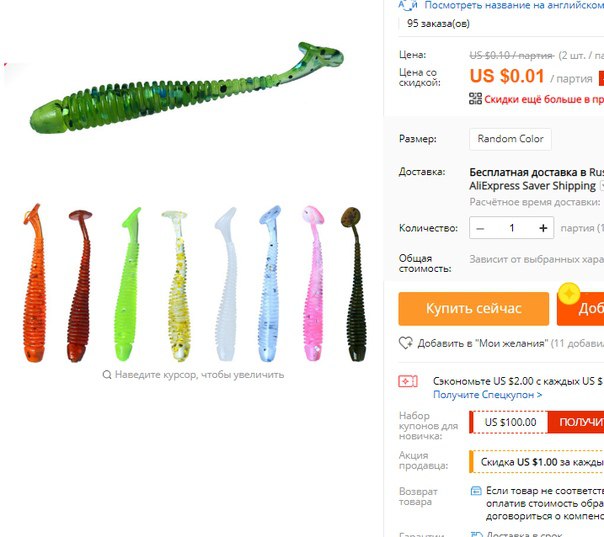Click the magnifier icon under product image
Screen dimensions: 604x537
(x=107, y=374)
